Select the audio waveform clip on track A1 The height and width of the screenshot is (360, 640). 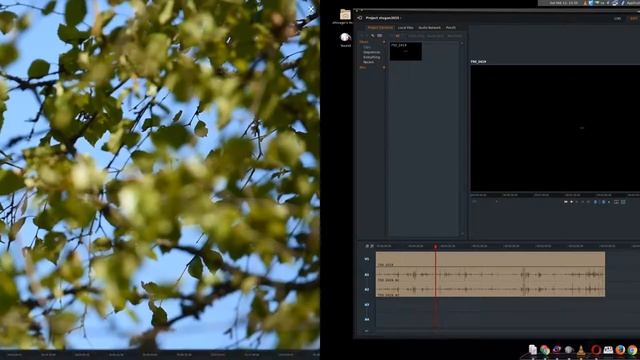490,275
